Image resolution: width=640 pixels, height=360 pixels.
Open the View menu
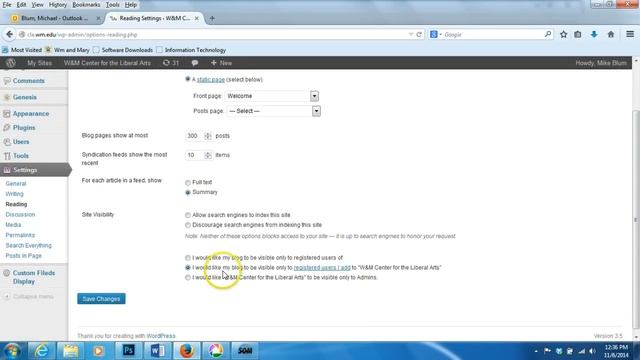click(x=38, y=5)
